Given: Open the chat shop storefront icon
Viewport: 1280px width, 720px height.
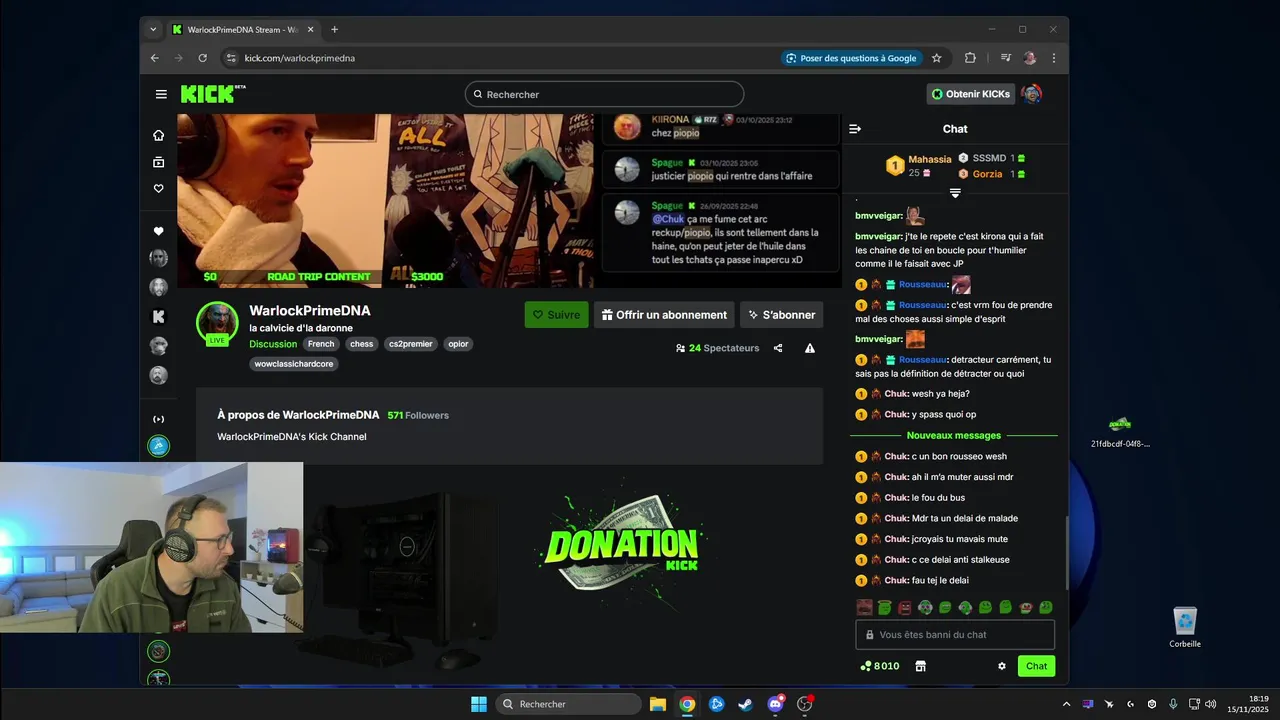Looking at the screenshot, I should [921, 666].
